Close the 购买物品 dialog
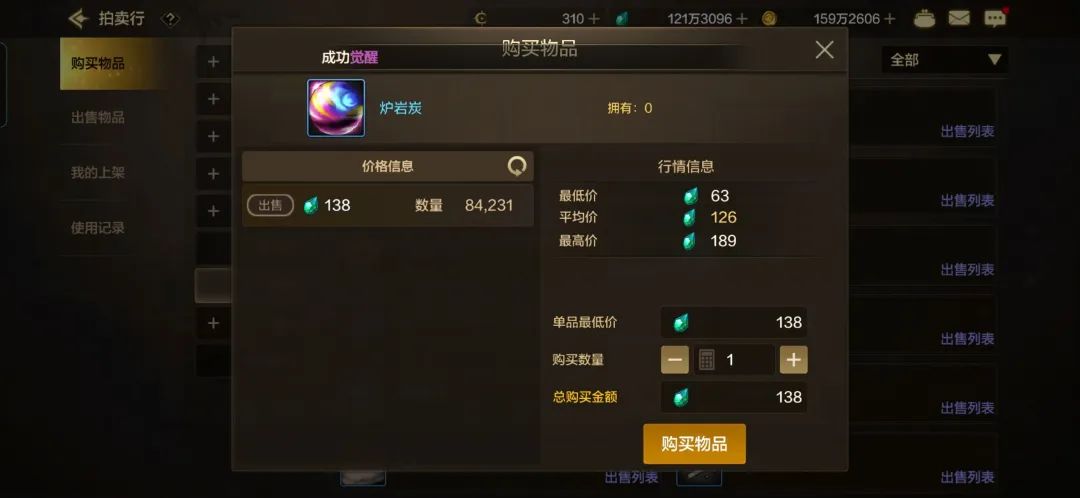 tap(824, 50)
